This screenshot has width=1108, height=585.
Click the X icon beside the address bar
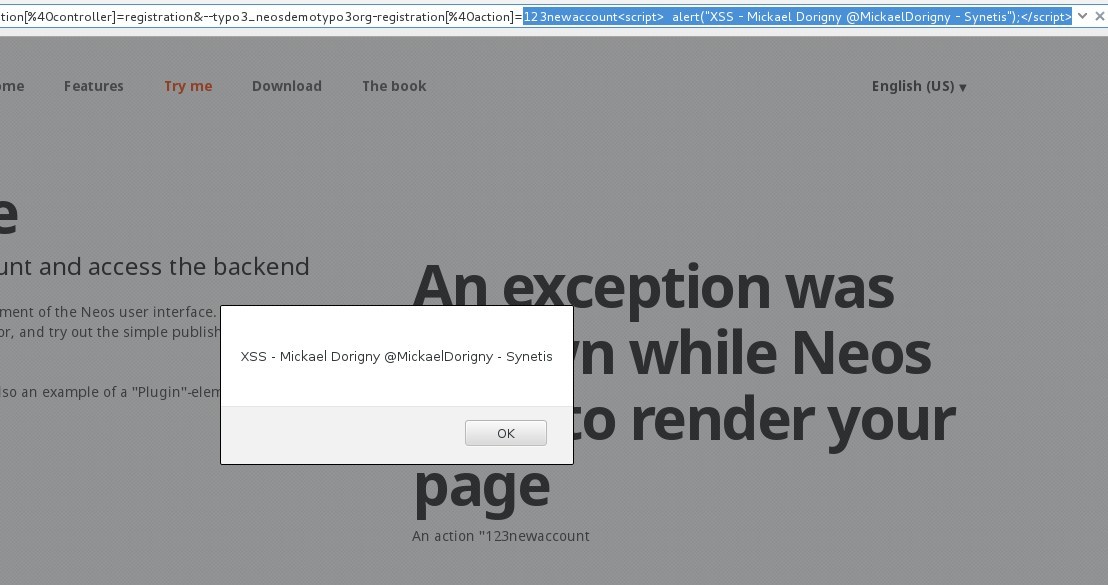(1100, 16)
